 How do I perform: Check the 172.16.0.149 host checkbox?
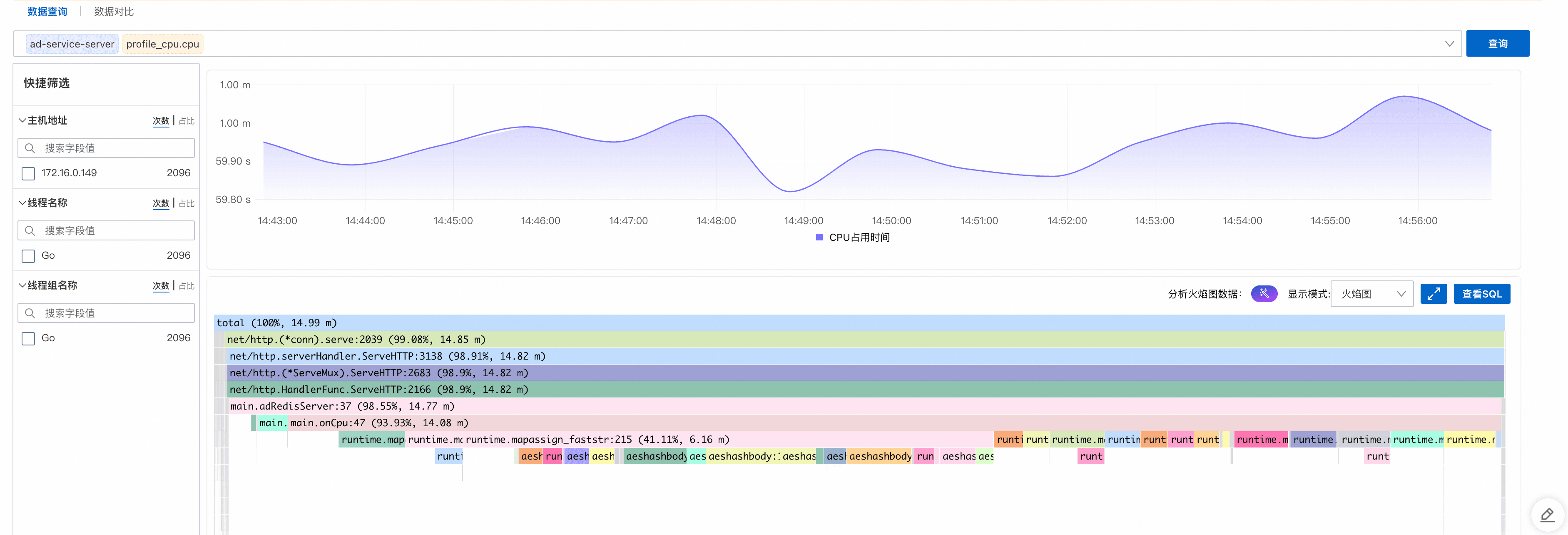[29, 174]
